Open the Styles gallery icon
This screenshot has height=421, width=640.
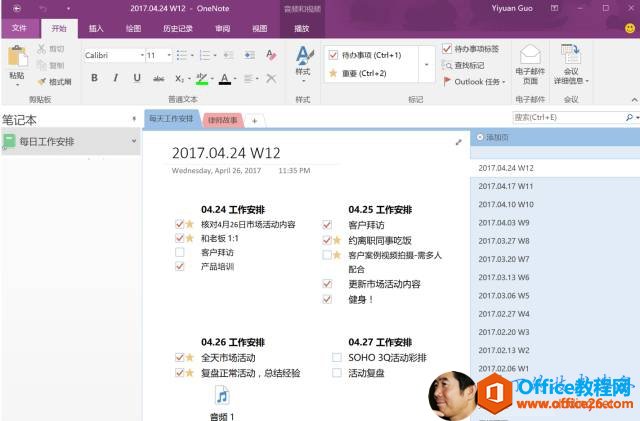click(x=303, y=56)
